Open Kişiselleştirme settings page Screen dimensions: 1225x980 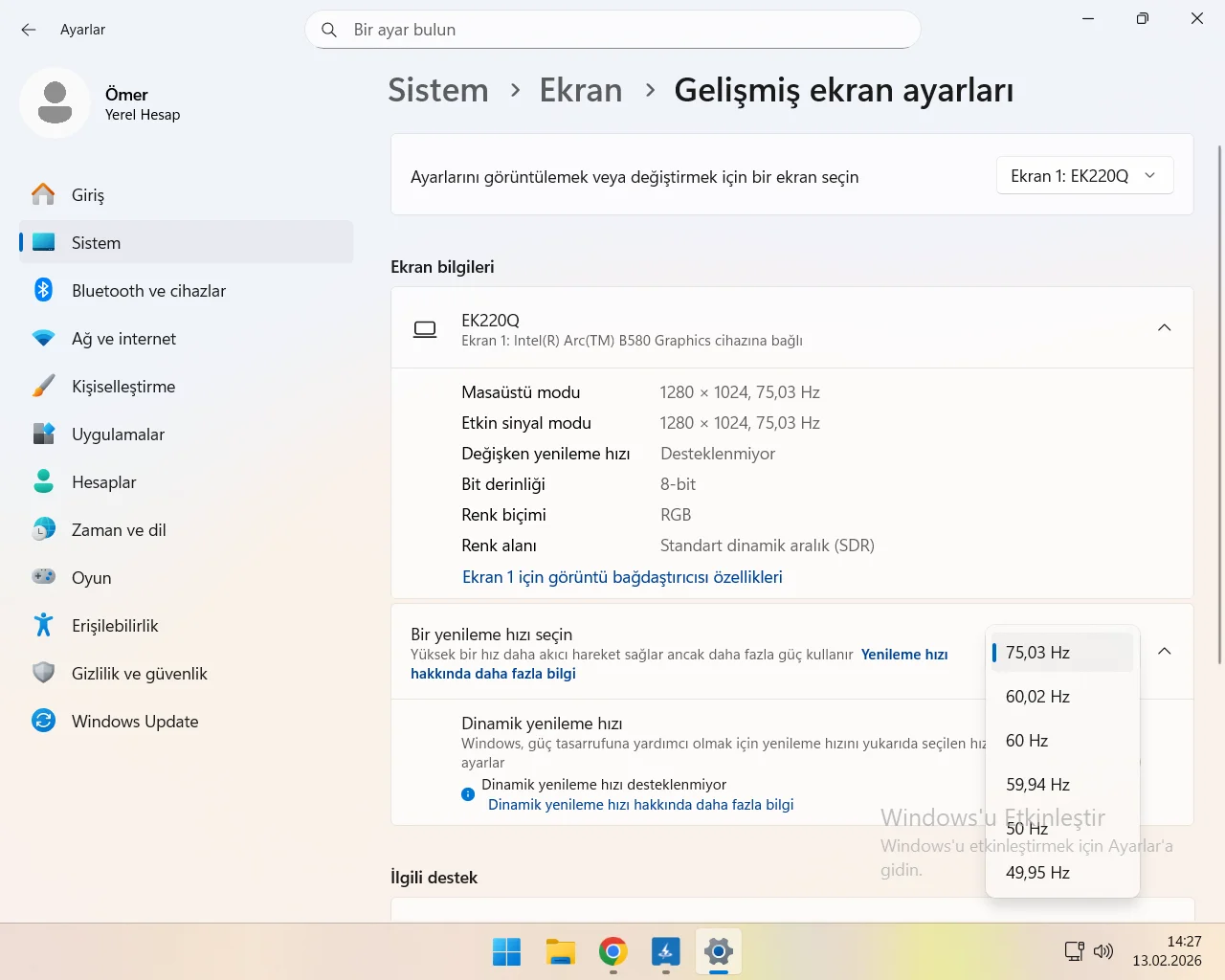[187, 386]
